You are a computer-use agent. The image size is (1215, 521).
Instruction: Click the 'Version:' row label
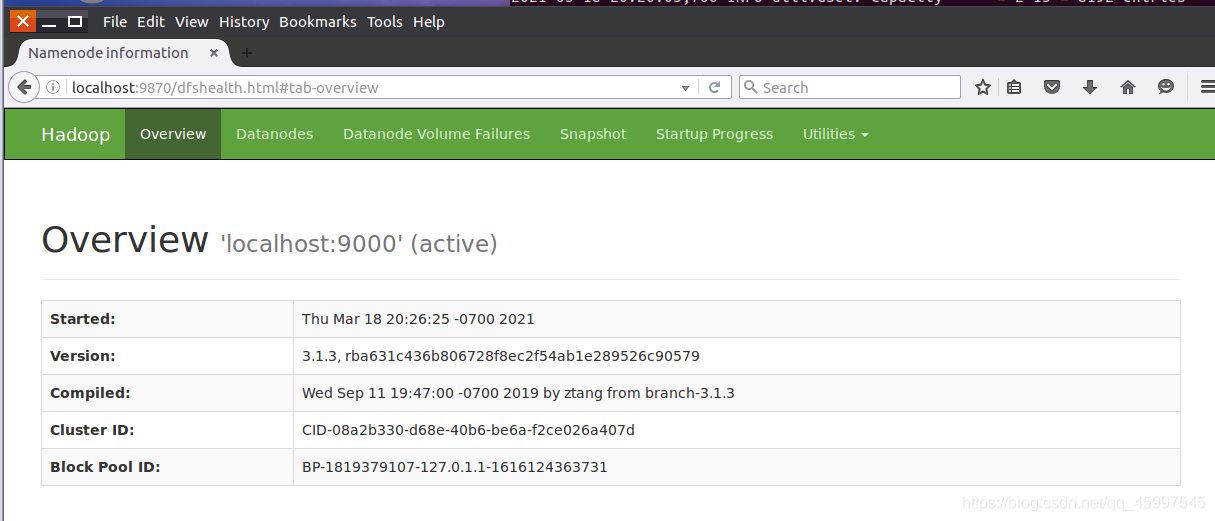[83, 356]
